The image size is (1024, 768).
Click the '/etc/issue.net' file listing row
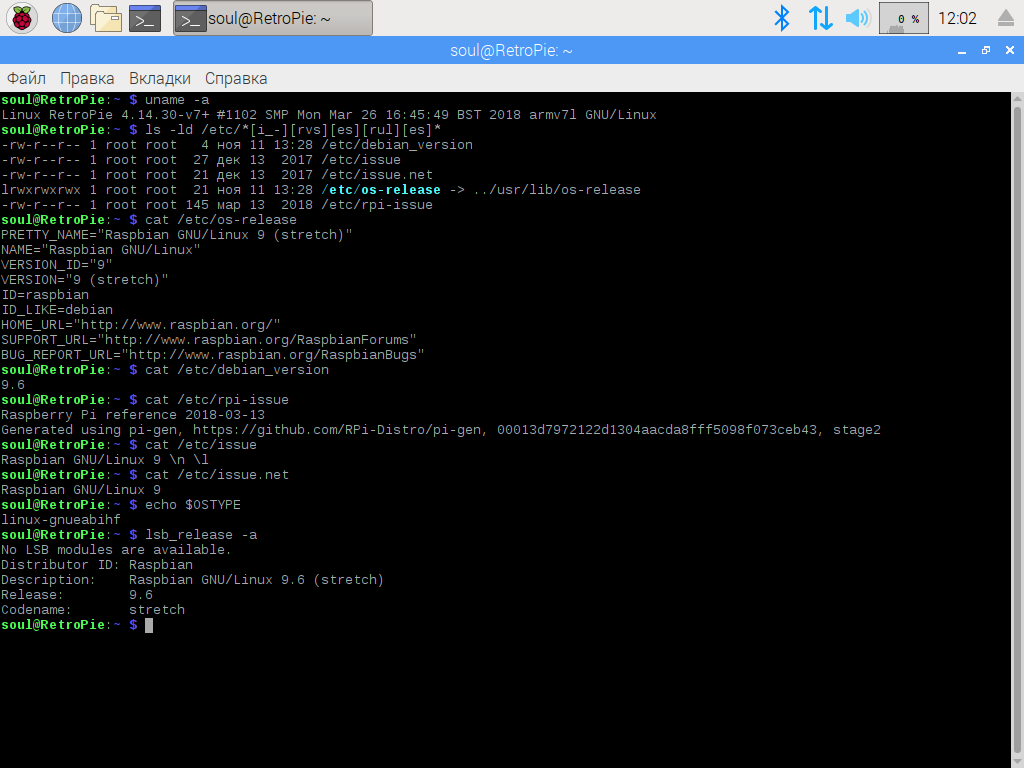coord(217,175)
